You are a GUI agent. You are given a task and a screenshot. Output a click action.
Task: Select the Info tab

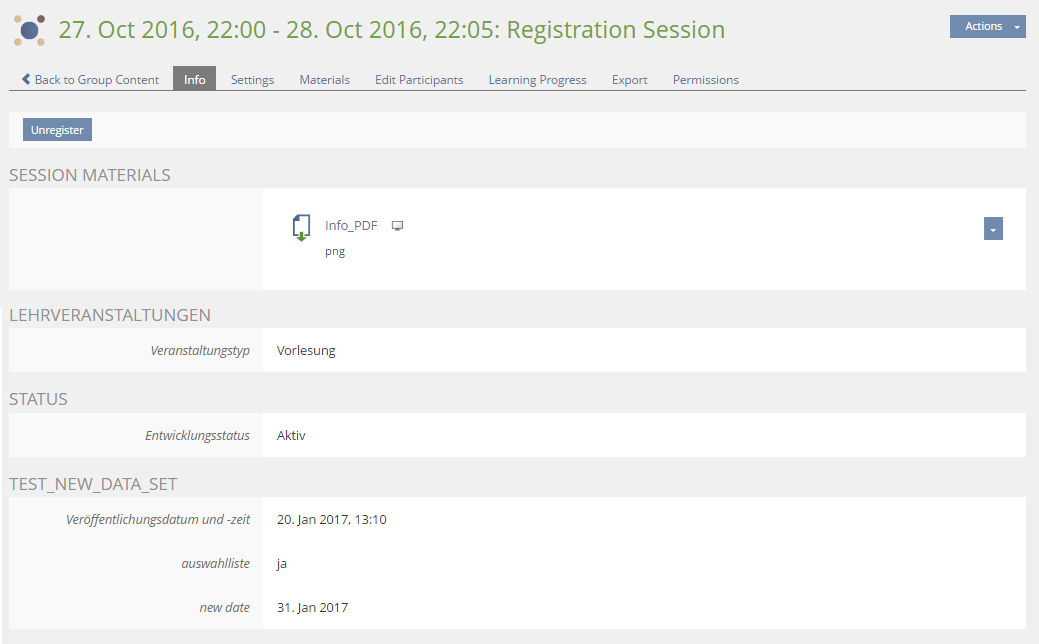[195, 80]
